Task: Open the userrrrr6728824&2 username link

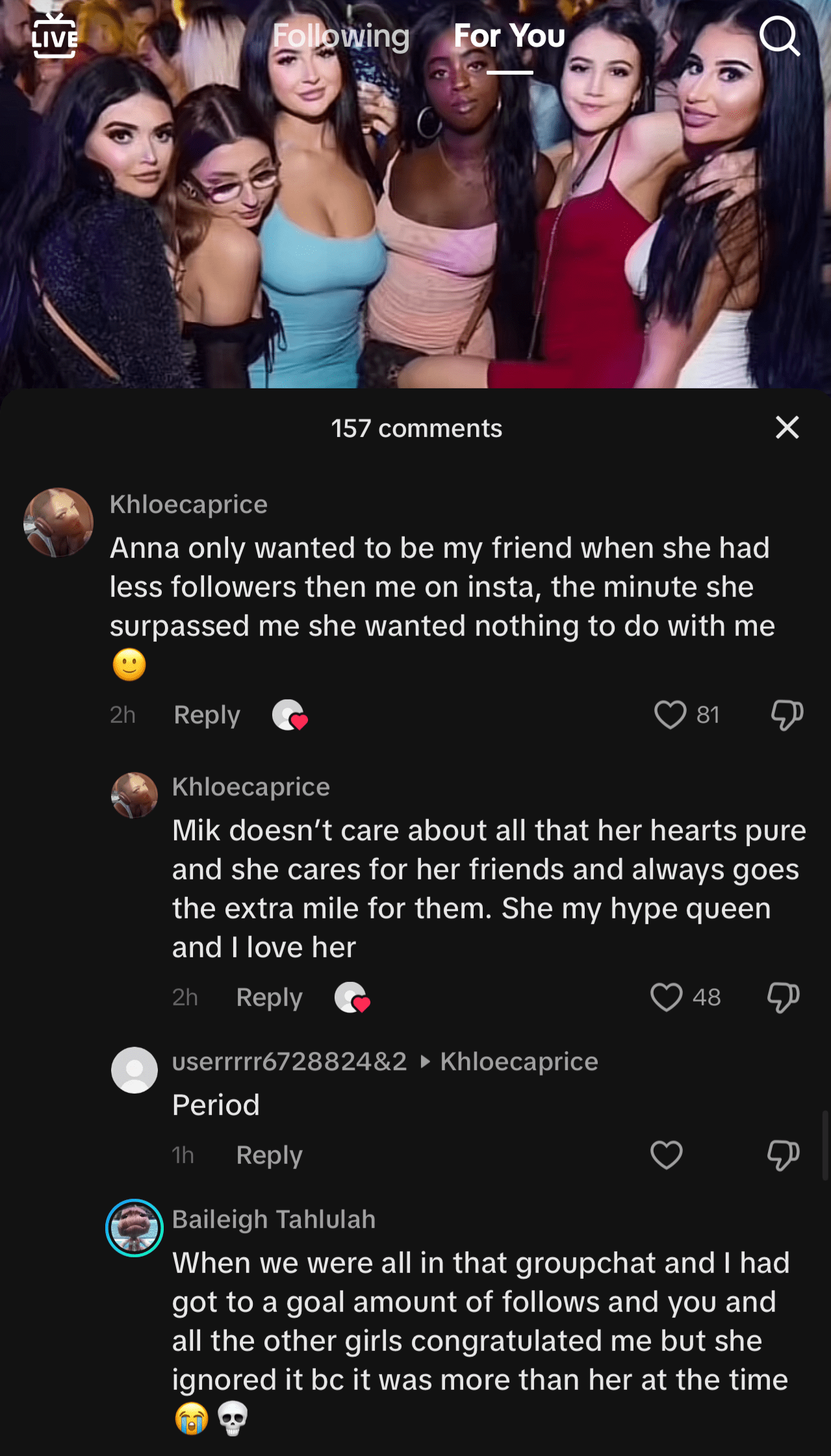Action: pyautogui.click(x=289, y=1062)
